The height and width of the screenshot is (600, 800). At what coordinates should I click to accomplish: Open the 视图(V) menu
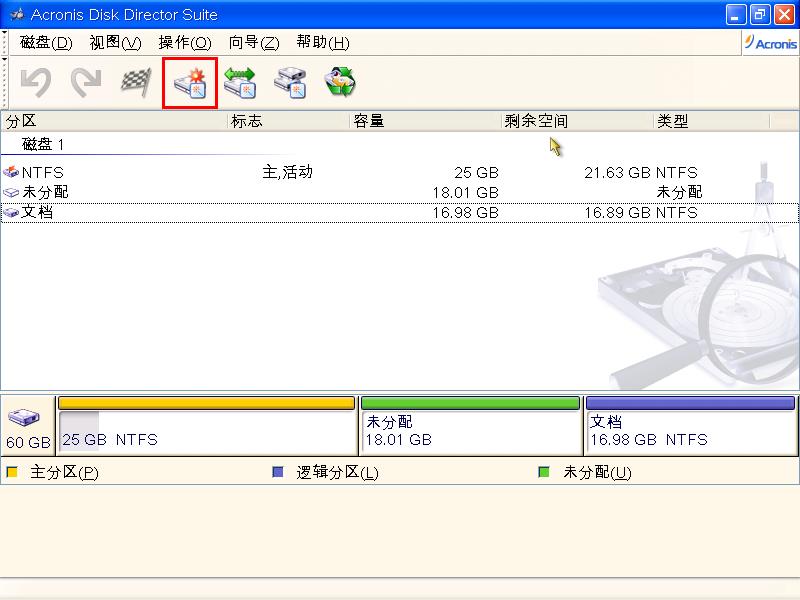pos(110,43)
